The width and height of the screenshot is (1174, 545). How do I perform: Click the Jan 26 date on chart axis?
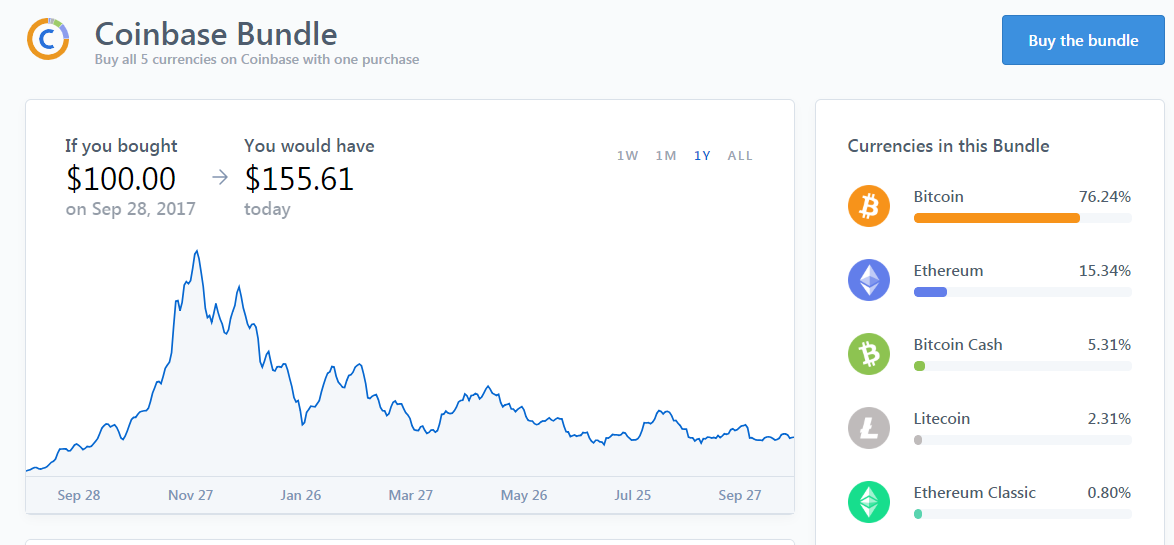pos(301,495)
